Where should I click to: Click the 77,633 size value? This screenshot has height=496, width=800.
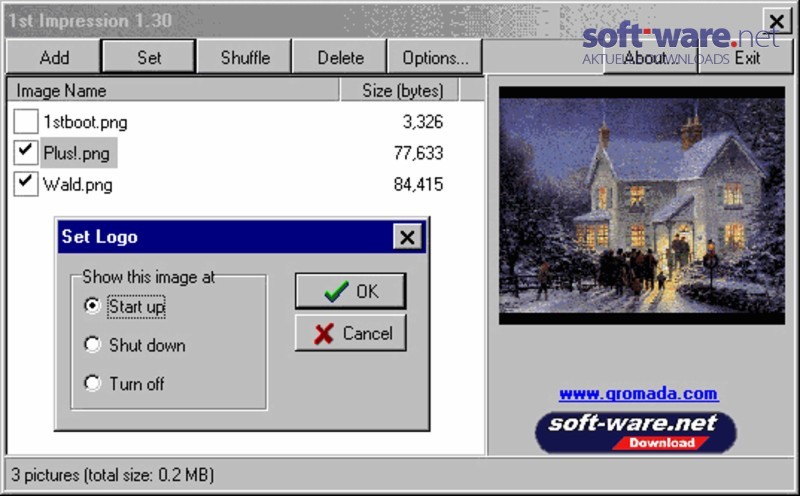coord(418,153)
